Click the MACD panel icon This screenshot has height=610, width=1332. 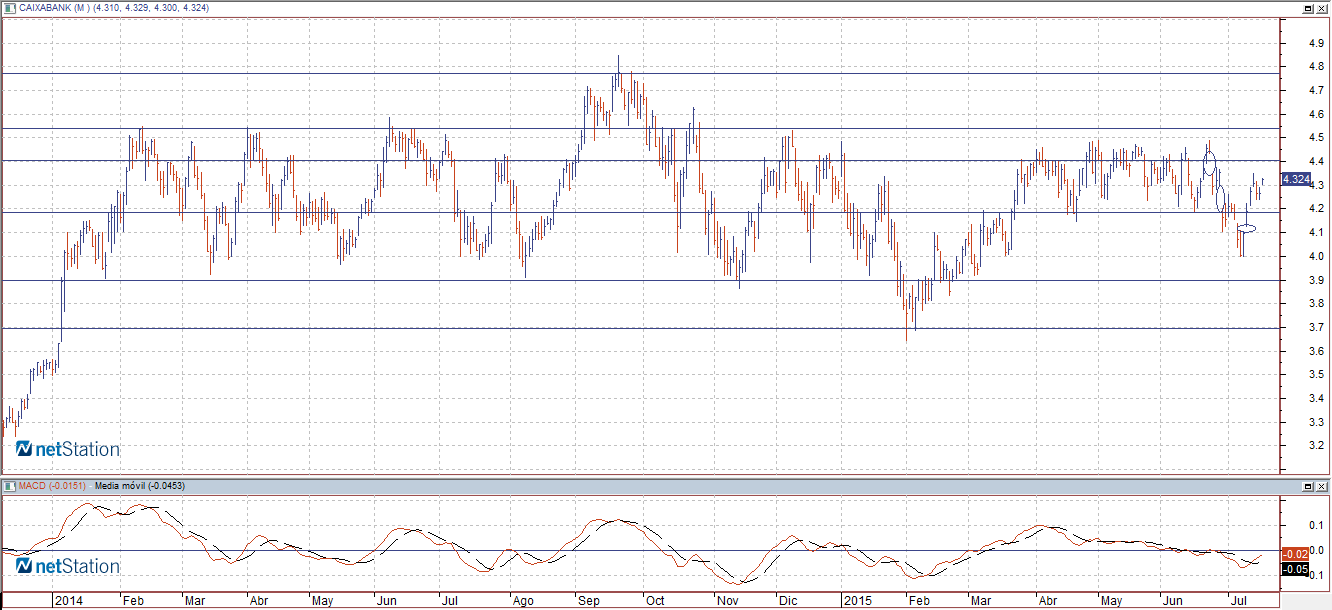coord(10,486)
